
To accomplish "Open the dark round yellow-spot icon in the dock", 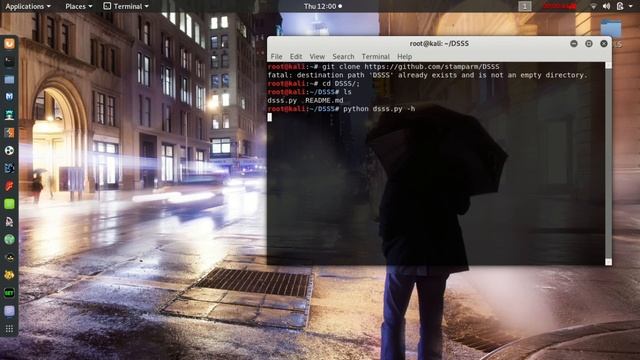I will [9, 258].
